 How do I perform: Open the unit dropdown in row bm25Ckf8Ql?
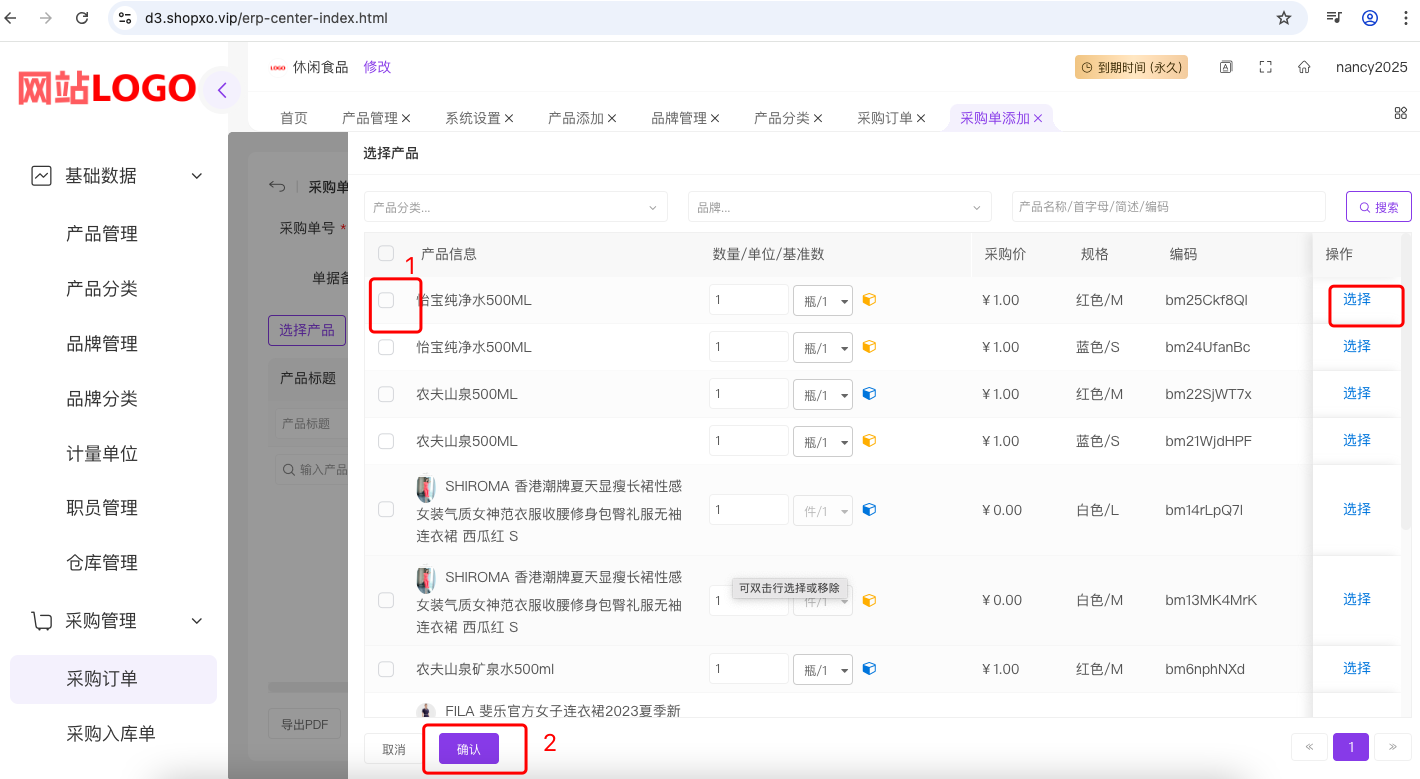click(823, 300)
